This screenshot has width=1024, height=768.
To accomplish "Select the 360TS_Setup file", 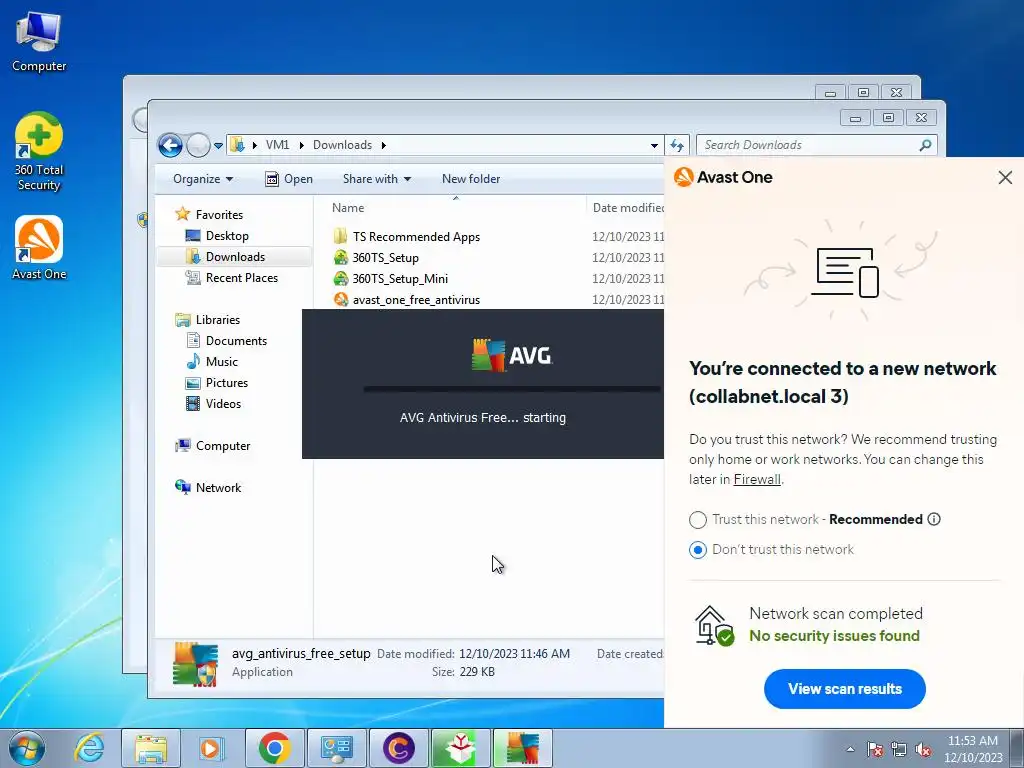I will point(385,257).
